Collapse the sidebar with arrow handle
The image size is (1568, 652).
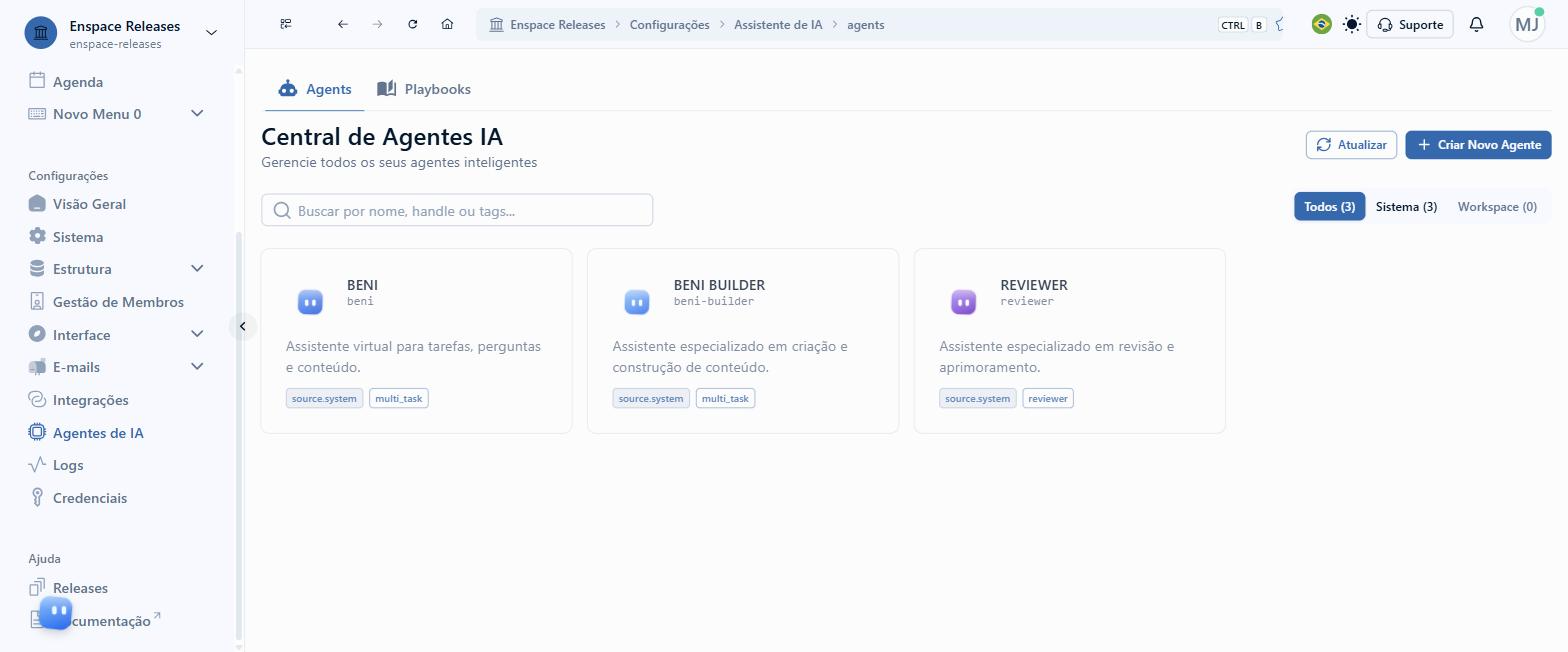242,326
